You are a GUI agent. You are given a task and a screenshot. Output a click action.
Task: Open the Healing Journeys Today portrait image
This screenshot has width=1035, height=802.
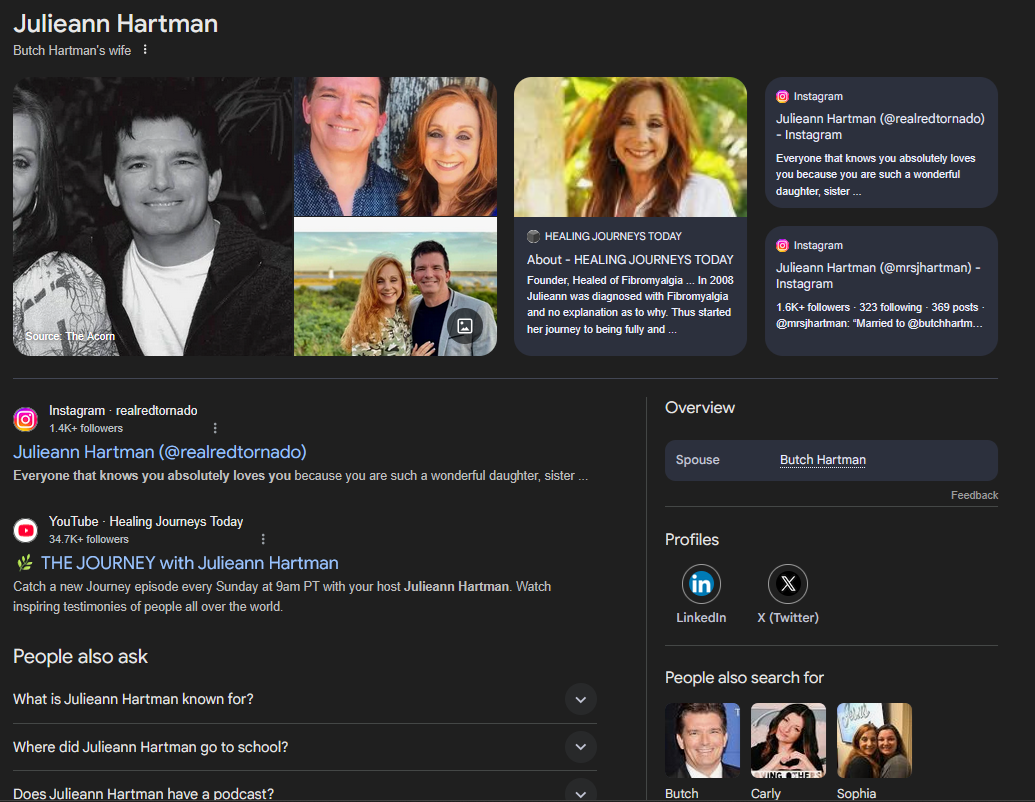click(x=630, y=147)
